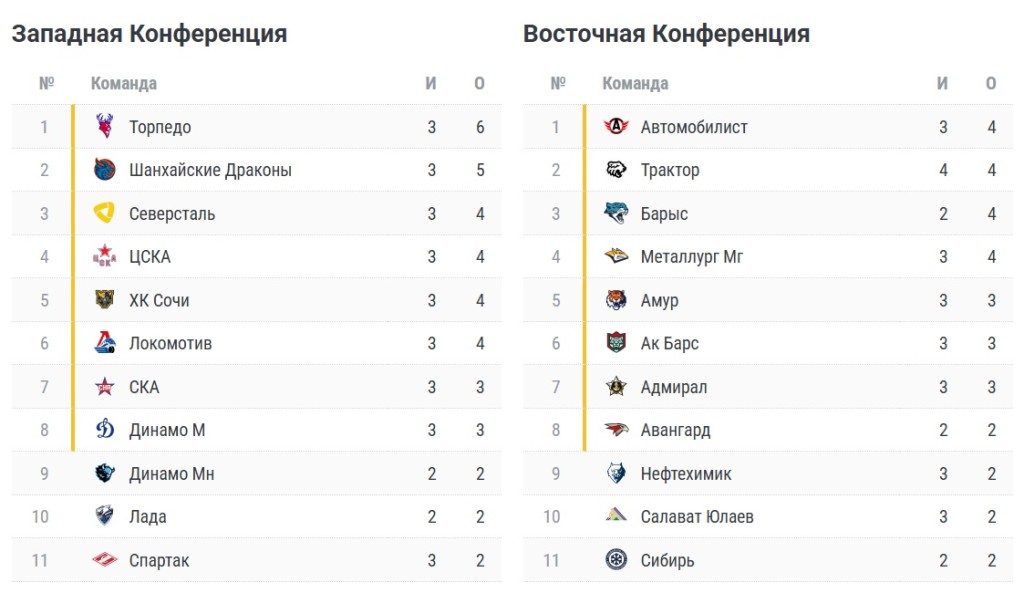
Task: Select the Северсталь yellow logo
Action: tap(104, 213)
